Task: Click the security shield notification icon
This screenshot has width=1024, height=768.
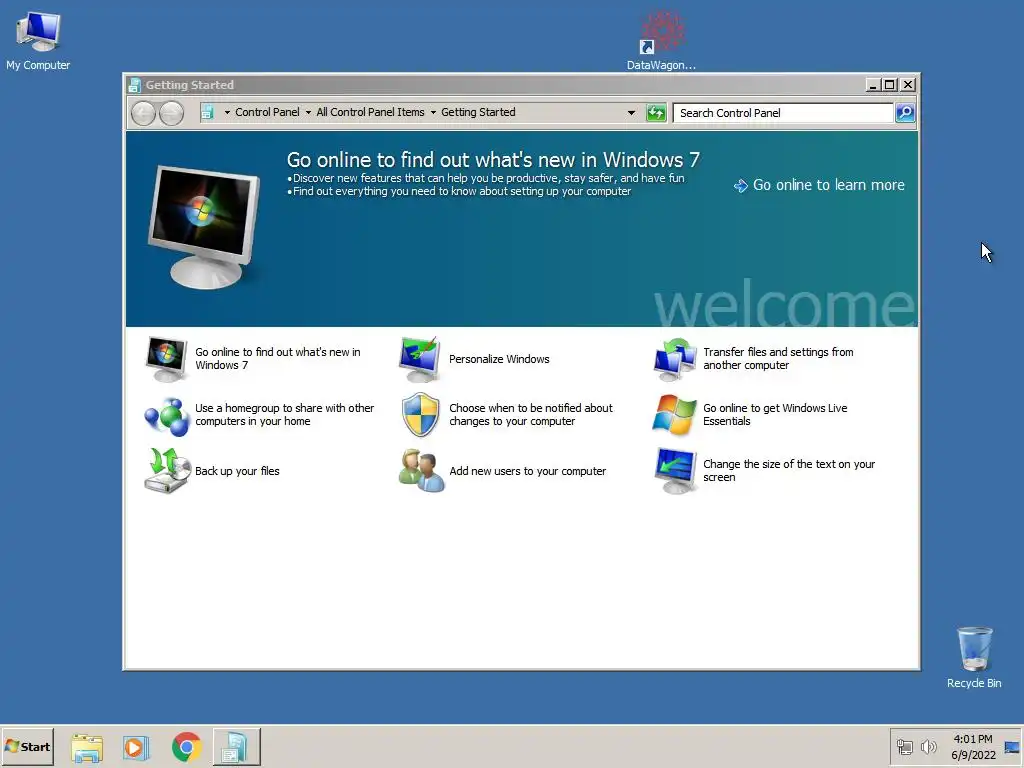Action: point(420,415)
